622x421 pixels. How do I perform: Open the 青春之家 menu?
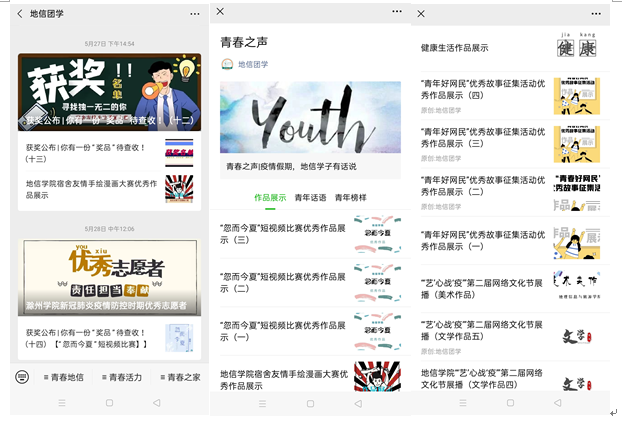coord(180,377)
